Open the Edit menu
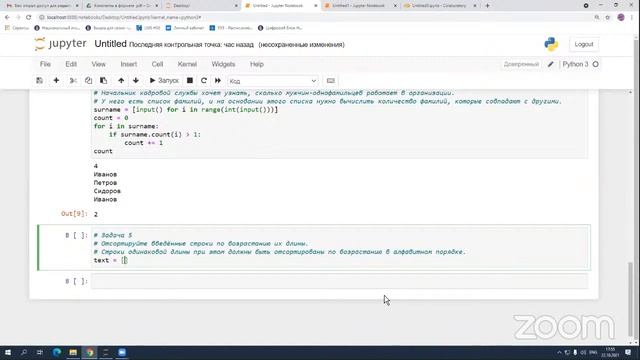Viewport: 640px width, 360px height. [71, 64]
